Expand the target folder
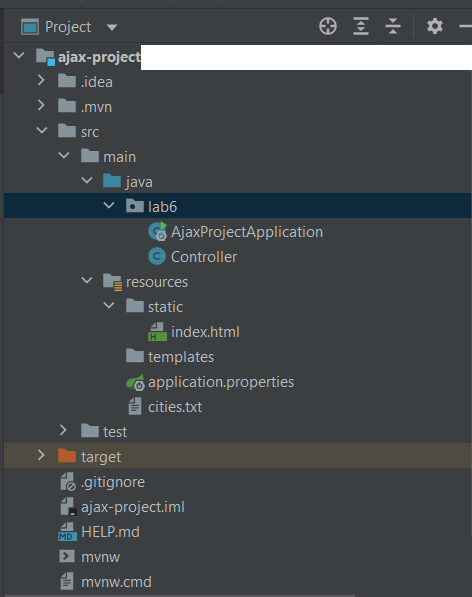 41,455
